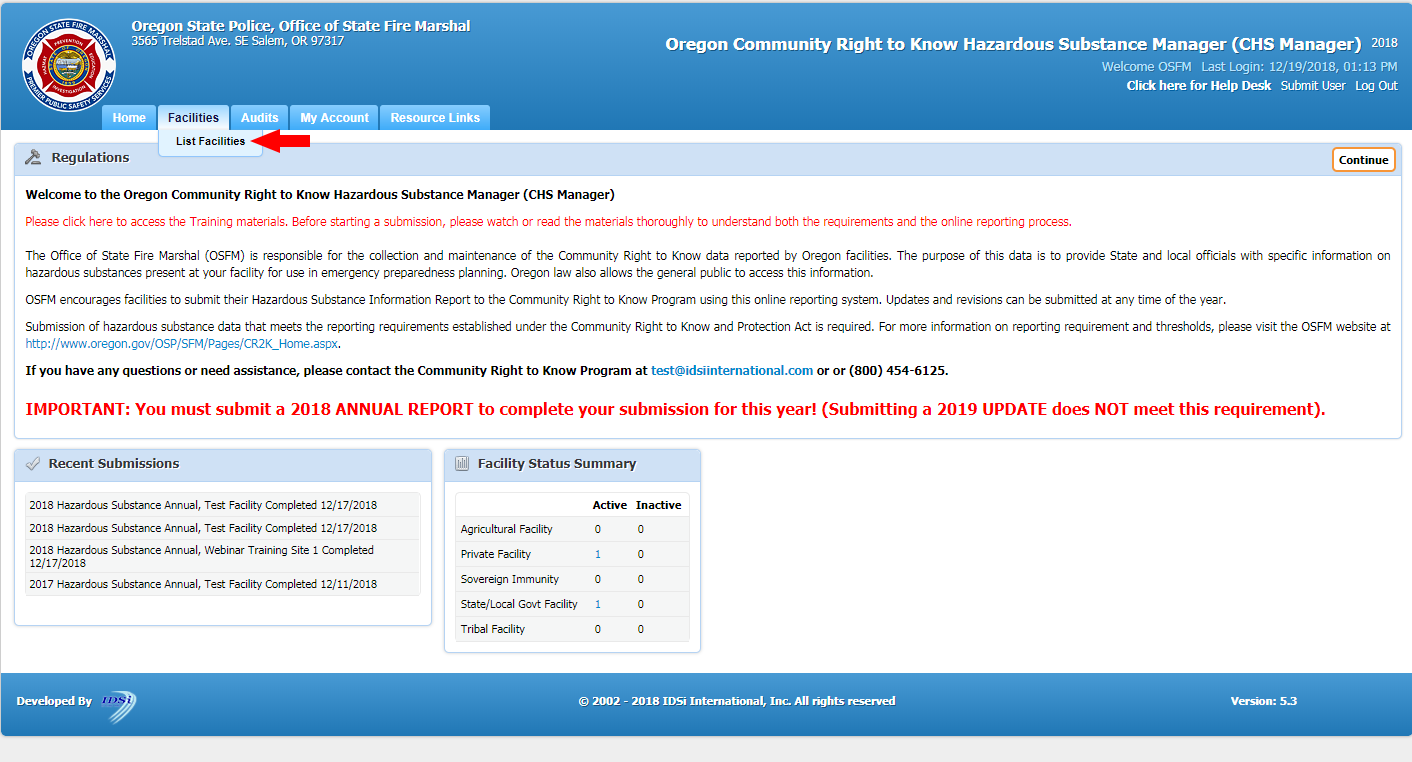The height and width of the screenshot is (762, 1412).
Task: Click the State/Local Govt Facility active count 1
Action: coord(598,604)
